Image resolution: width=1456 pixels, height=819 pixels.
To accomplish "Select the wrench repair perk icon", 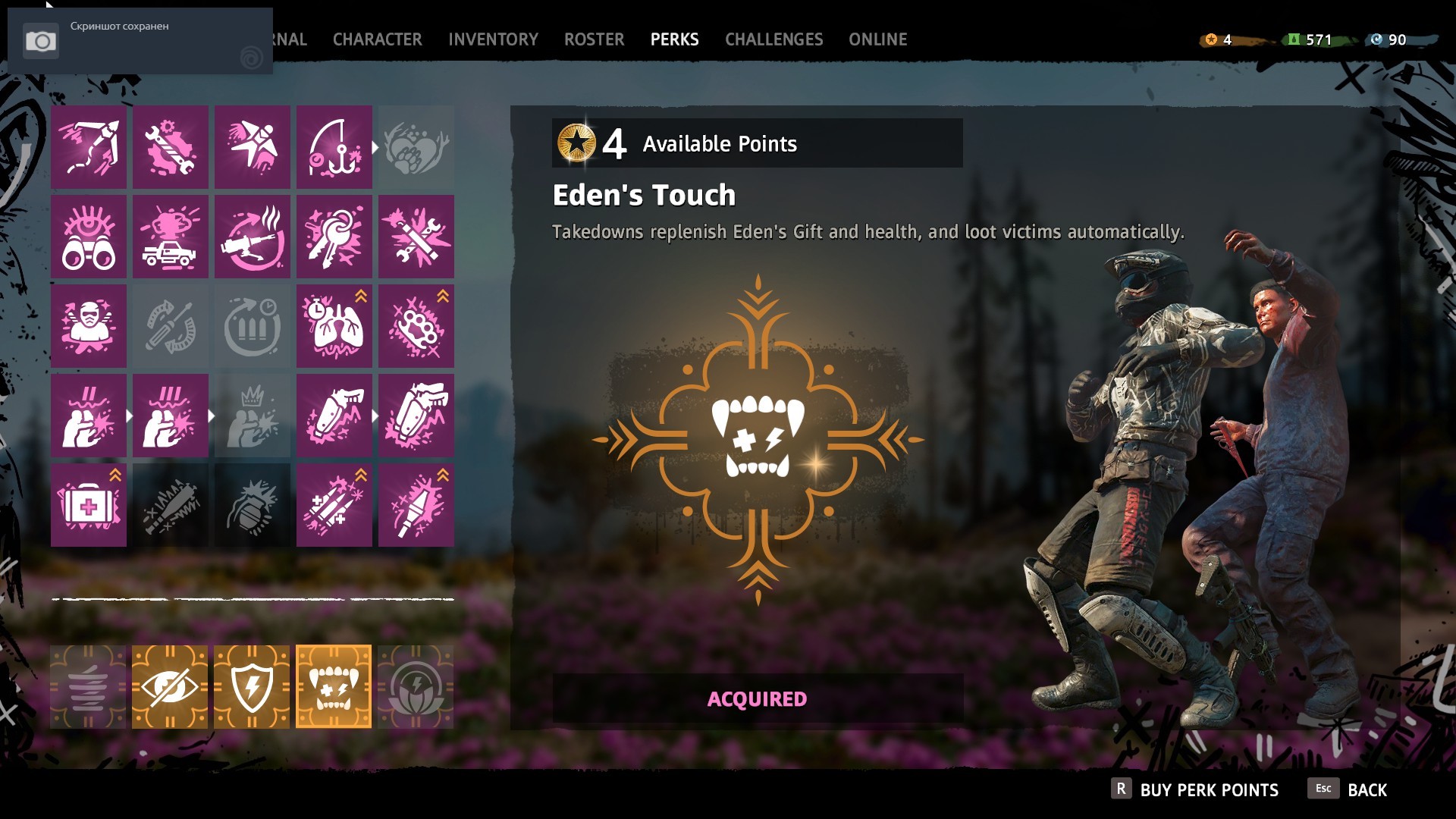I will coord(171,147).
